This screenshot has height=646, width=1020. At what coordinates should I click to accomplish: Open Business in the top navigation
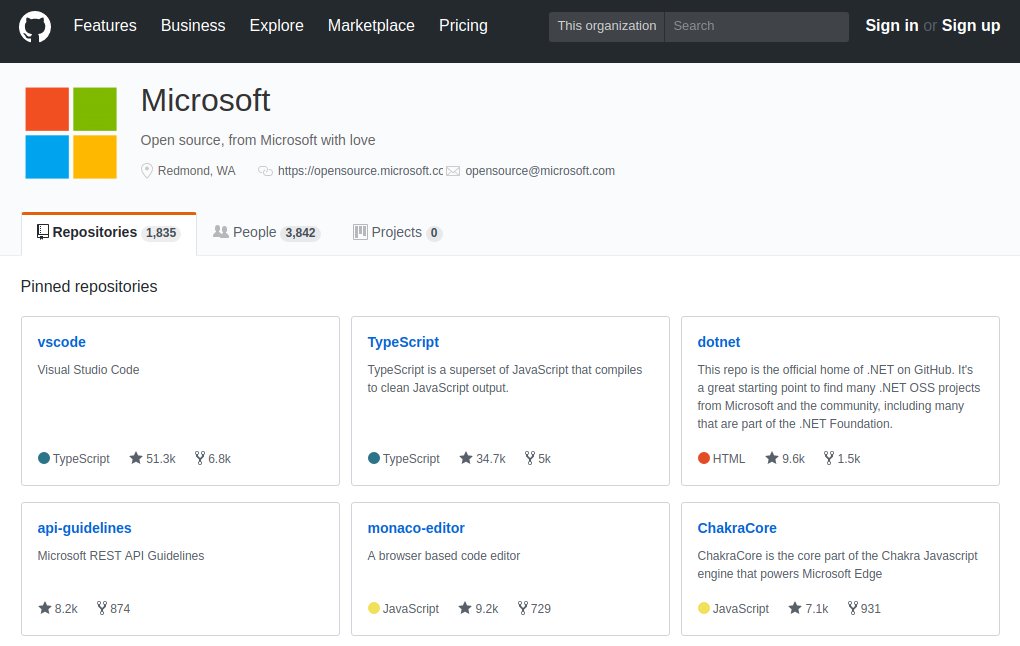coord(193,25)
